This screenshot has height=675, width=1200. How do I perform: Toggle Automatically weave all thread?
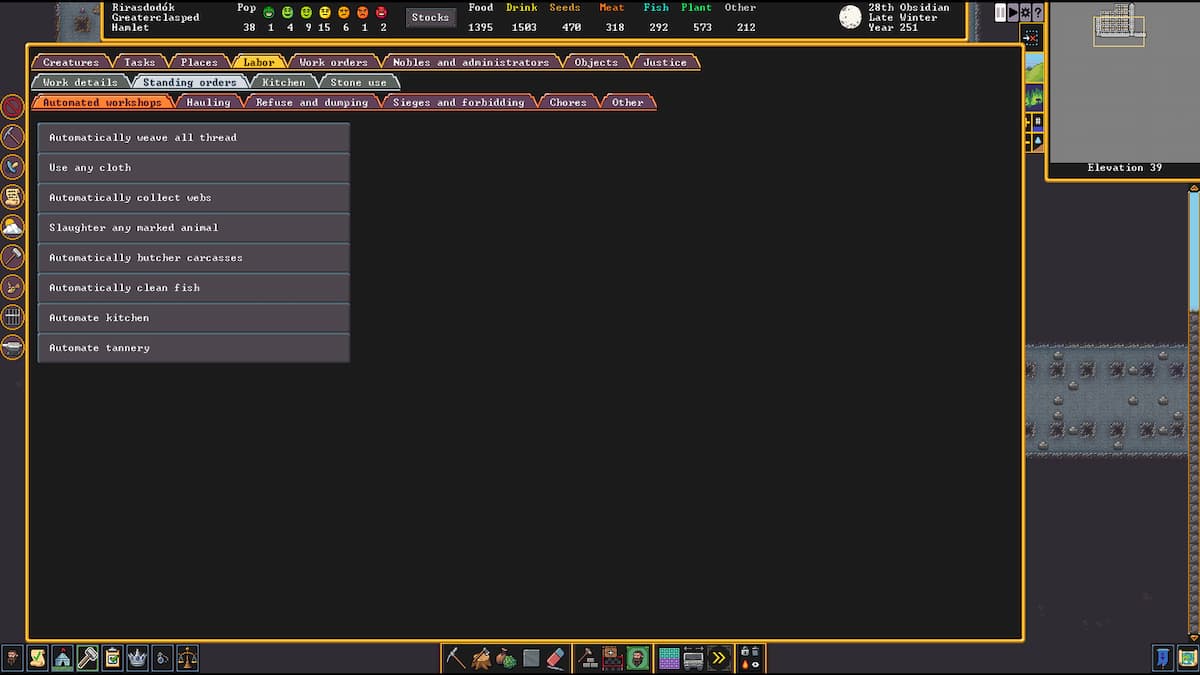click(x=193, y=137)
